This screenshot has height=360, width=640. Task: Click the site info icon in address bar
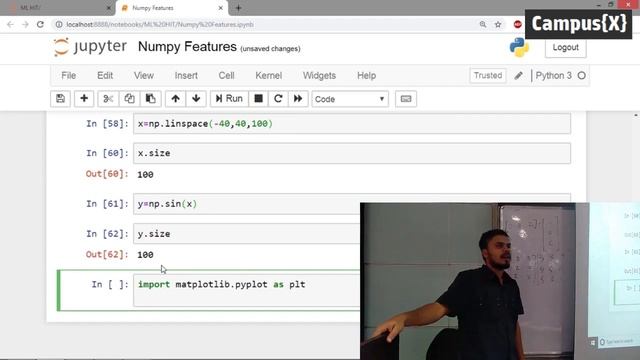pos(59,24)
